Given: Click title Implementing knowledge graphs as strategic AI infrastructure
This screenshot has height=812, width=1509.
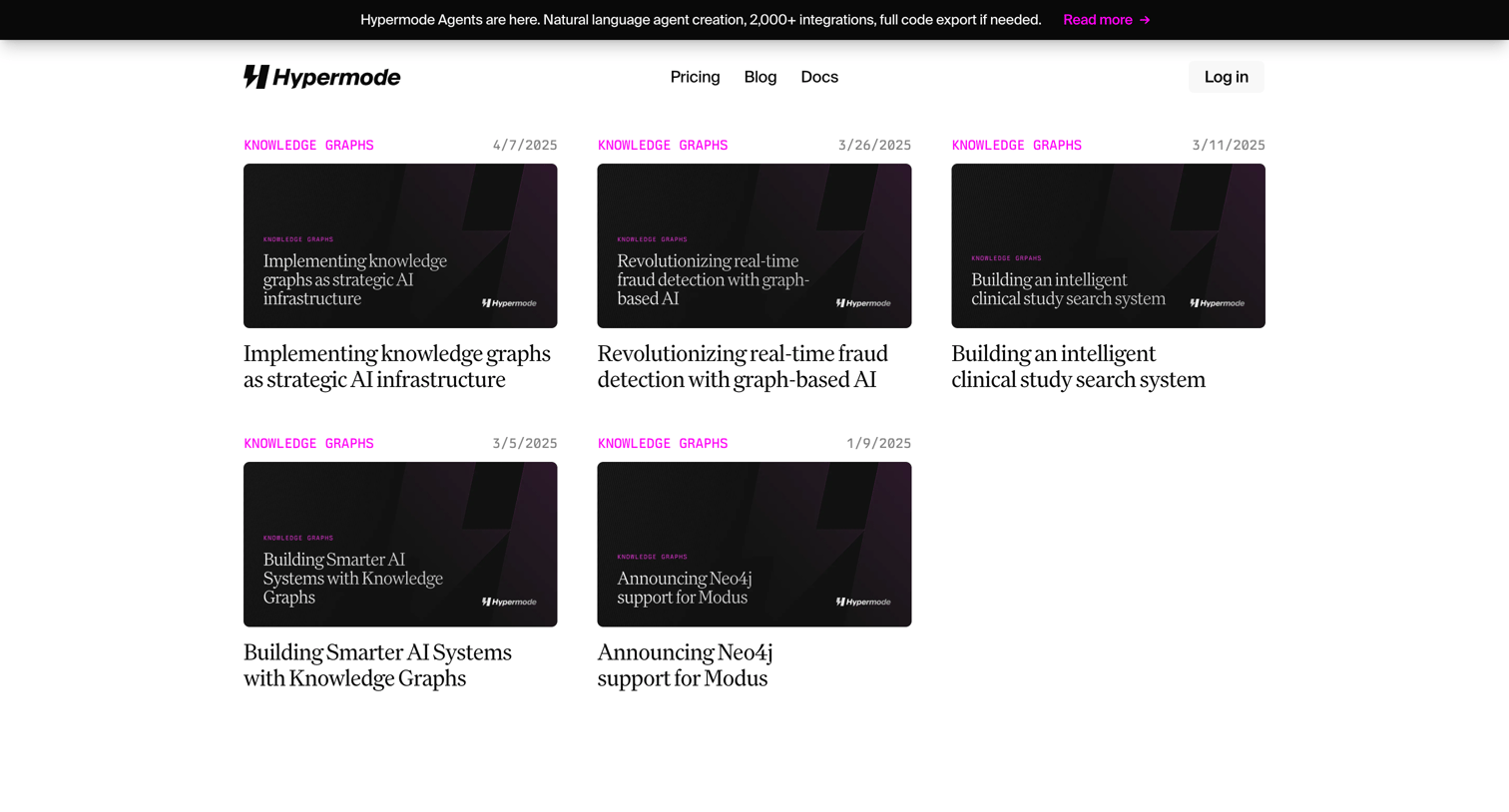Looking at the screenshot, I should click(x=397, y=366).
